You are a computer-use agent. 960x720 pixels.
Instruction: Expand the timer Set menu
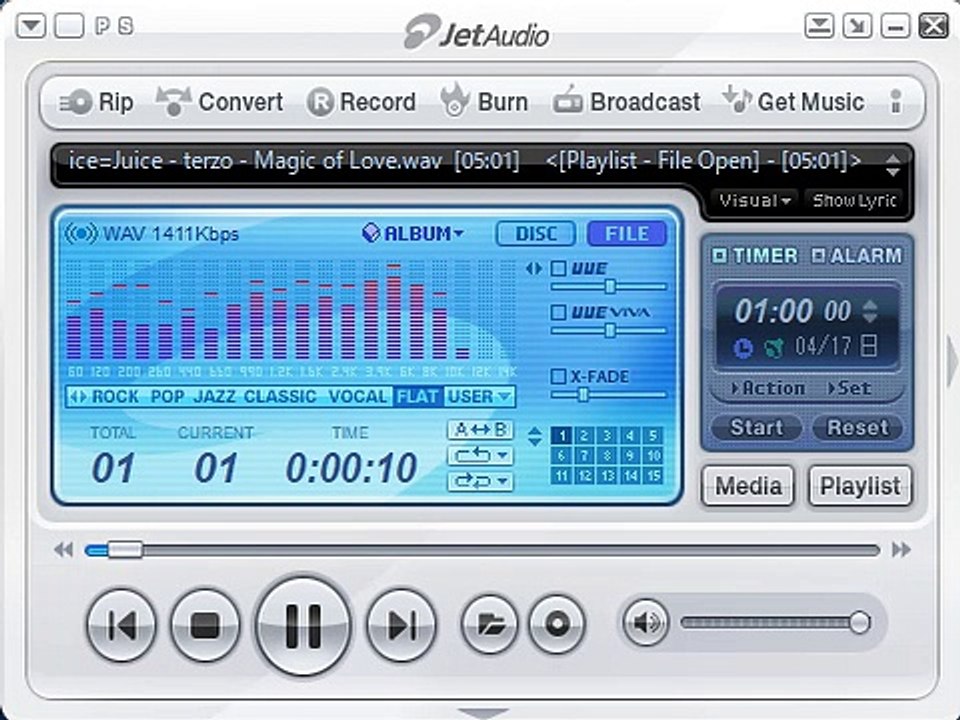pos(849,388)
